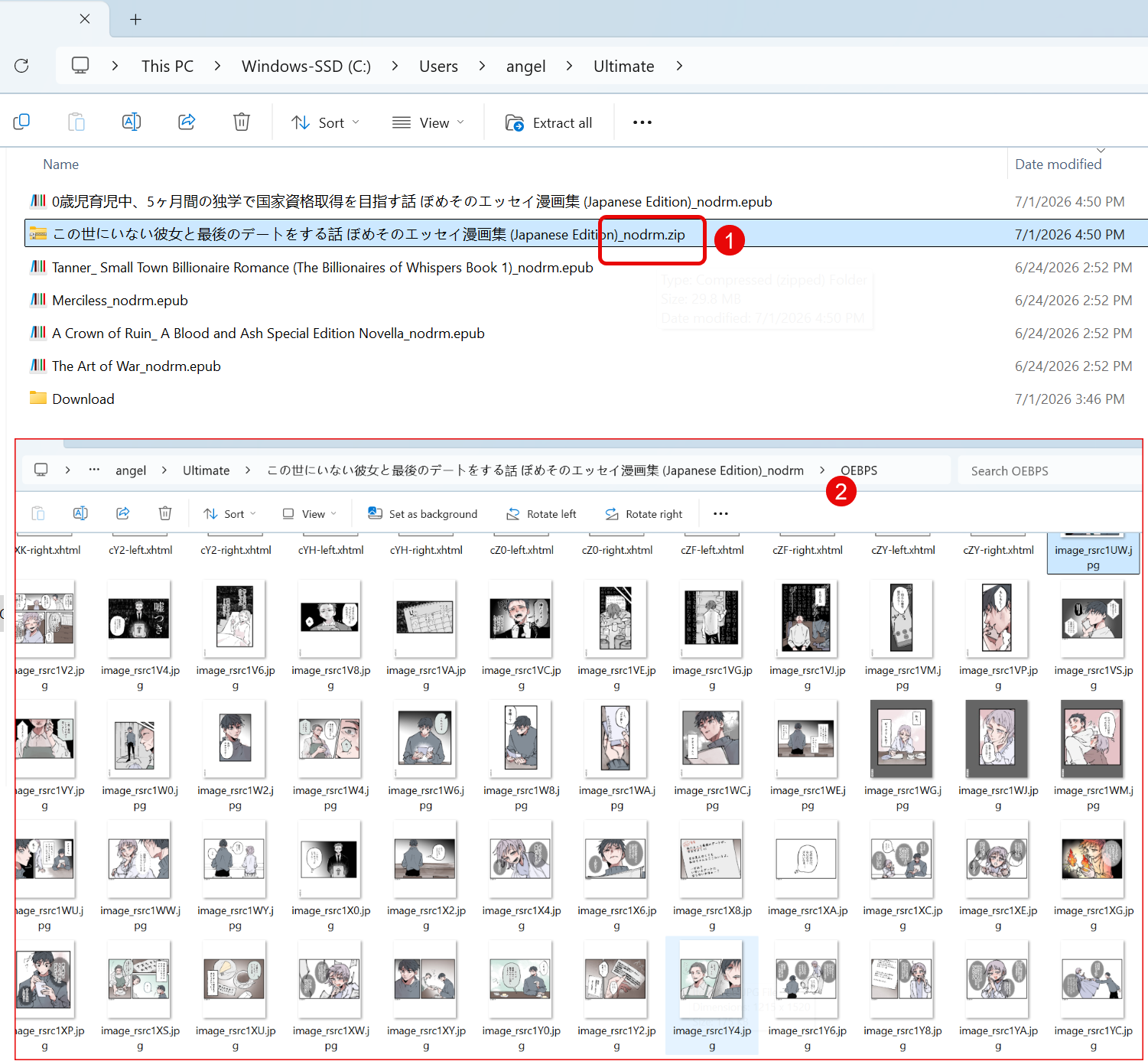The width and height of the screenshot is (1148, 1061).
Task: Click Set as background
Action: pos(422,514)
